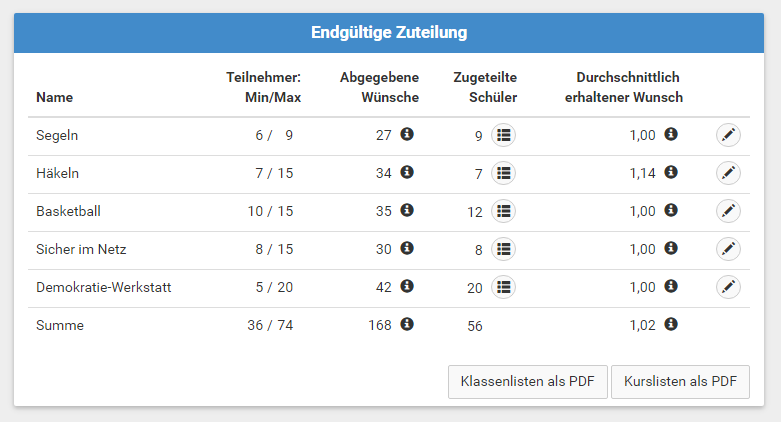
Task: Show info for Segeln's 27 submitted wishes
Action: coord(407,134)
